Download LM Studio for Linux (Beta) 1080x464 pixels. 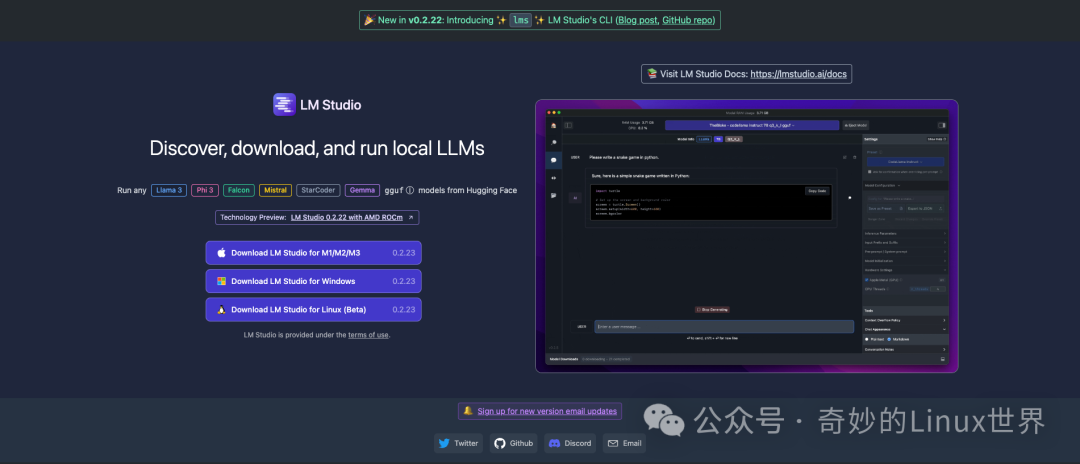point(313,310)
